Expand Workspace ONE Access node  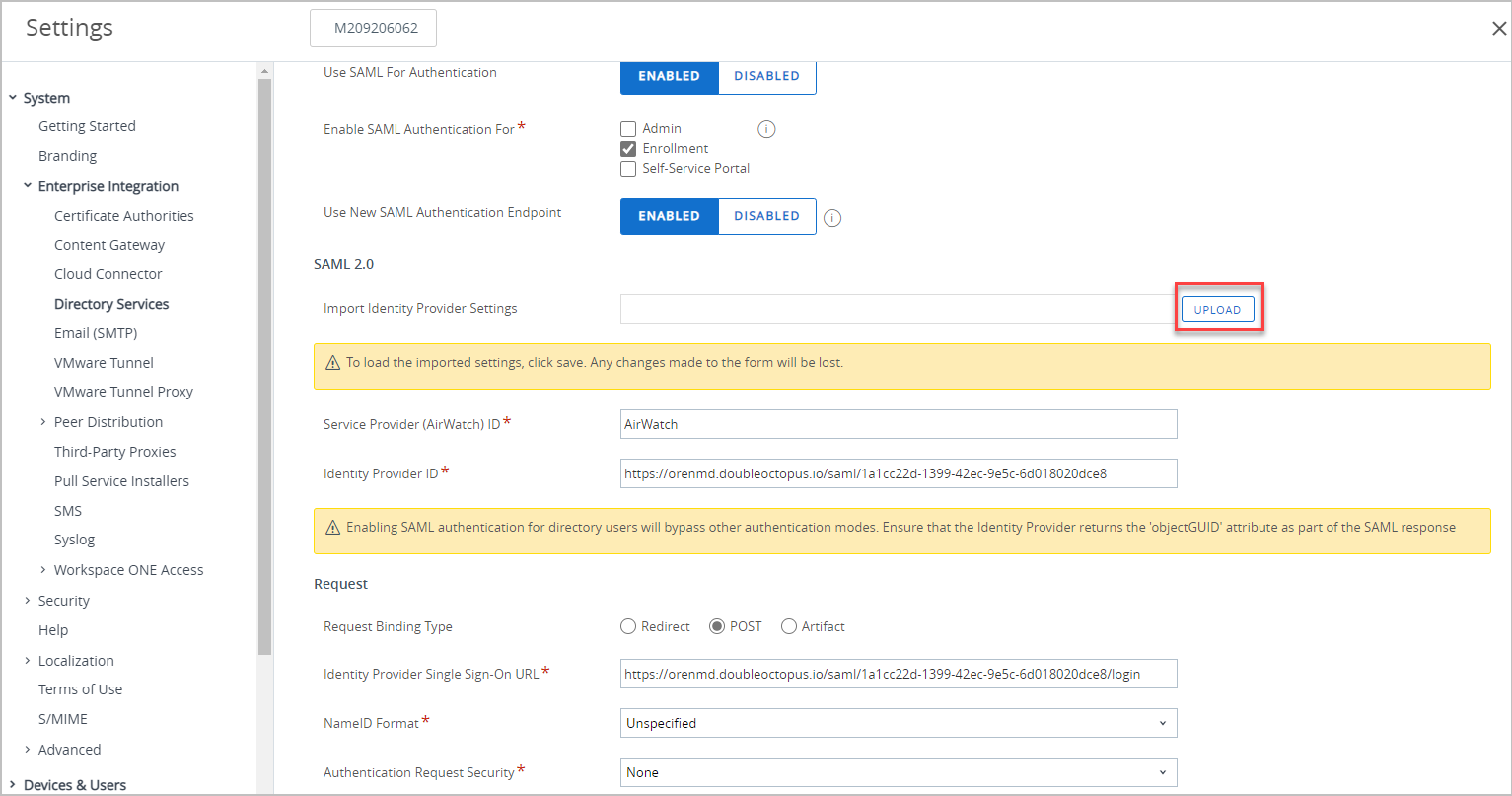pos(43,570)
